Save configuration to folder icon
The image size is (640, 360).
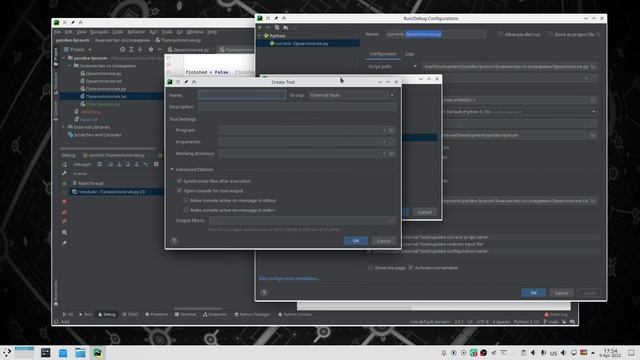point(285,27)
